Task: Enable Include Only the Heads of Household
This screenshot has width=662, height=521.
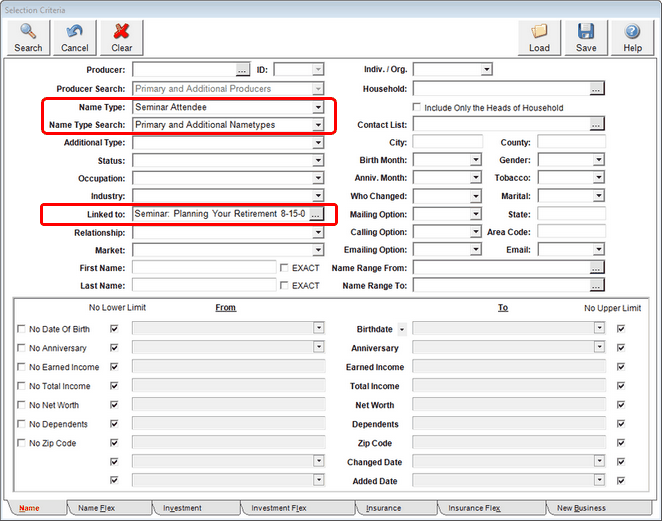Action: coord(418,108)
